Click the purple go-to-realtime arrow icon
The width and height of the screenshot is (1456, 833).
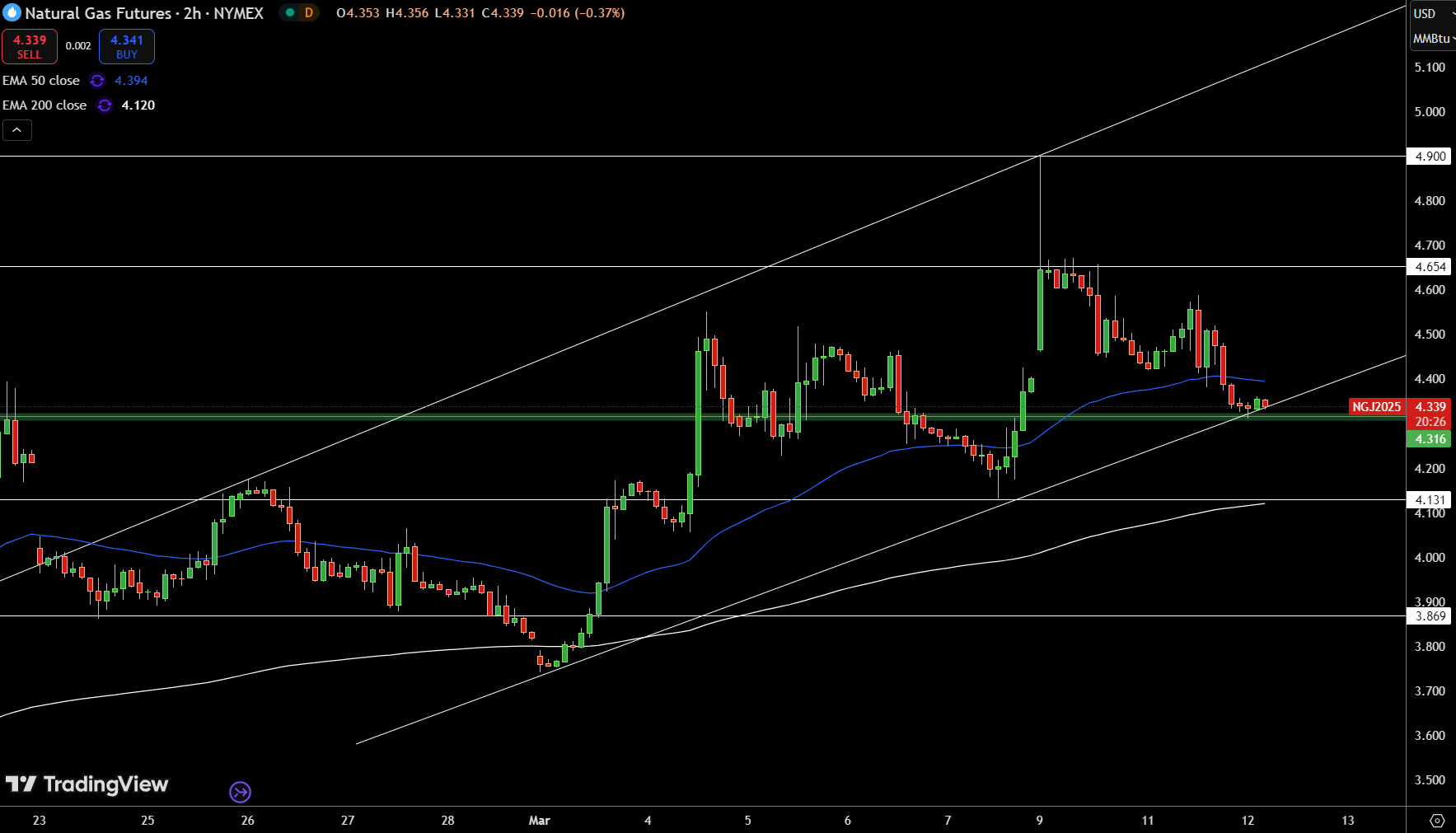point(240,793)
